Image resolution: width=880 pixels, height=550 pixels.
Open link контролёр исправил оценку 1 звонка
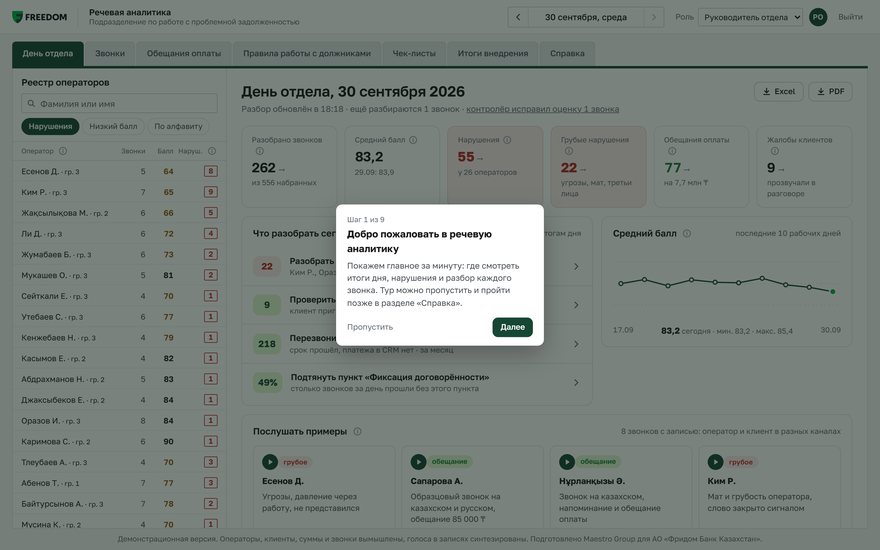pos(542,109)
